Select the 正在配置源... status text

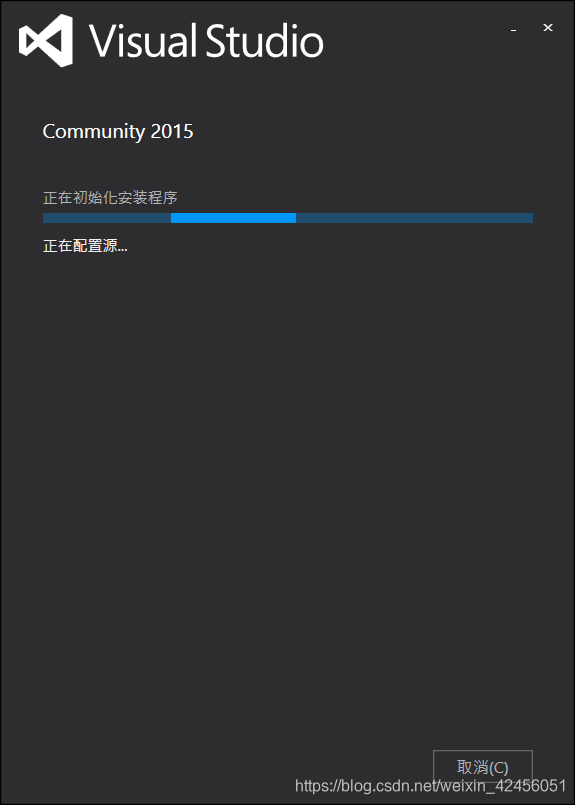(85, 246)
